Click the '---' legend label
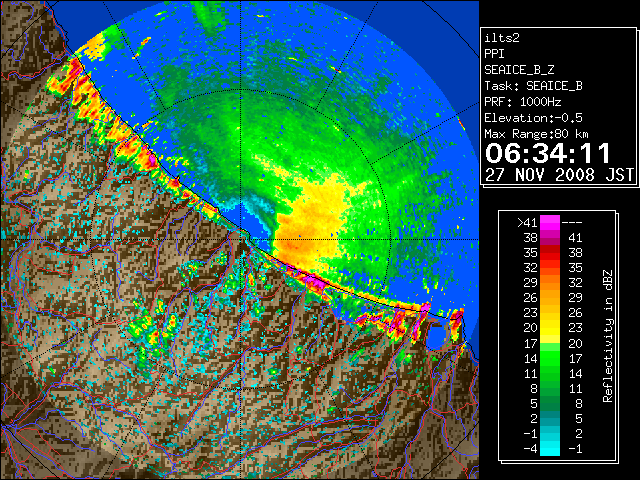Image resolution: width=640 pixels, height=480 pixels. click(572, 222)
